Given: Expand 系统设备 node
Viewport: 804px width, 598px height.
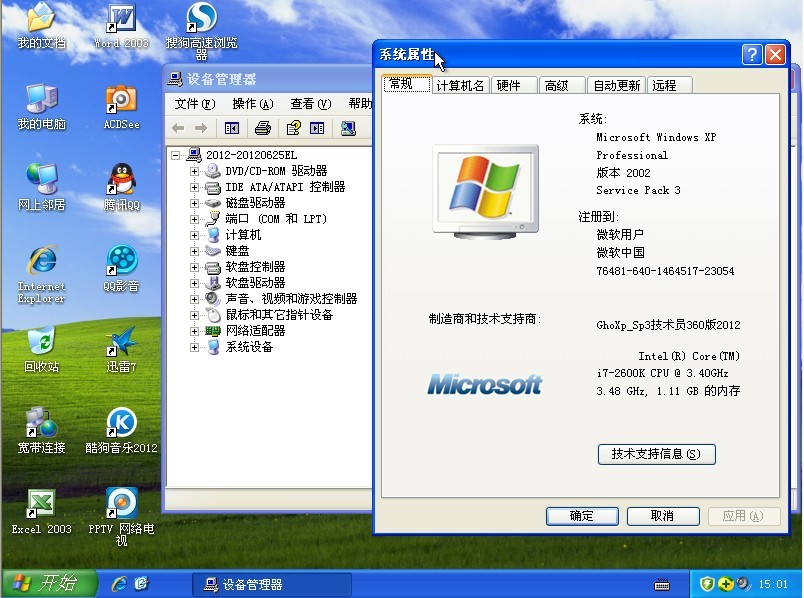Looking at the screenshot, I should point(194,347).
